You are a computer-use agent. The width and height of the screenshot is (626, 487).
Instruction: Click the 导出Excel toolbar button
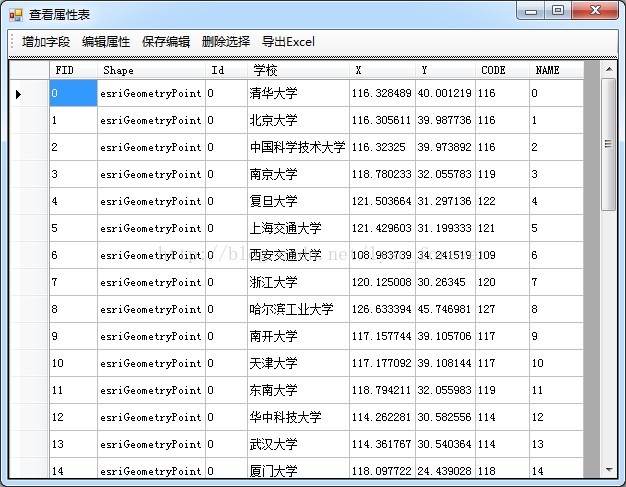point(288,42)
